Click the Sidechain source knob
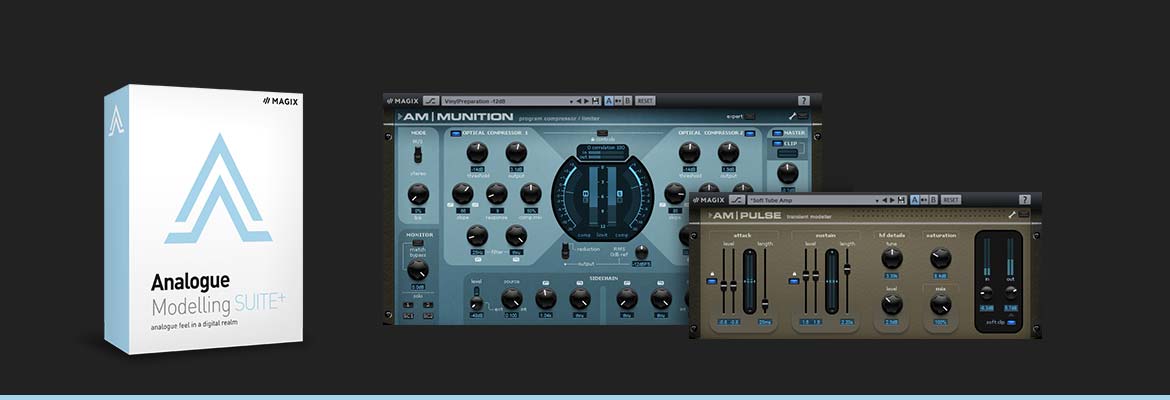 click(512, 299)
